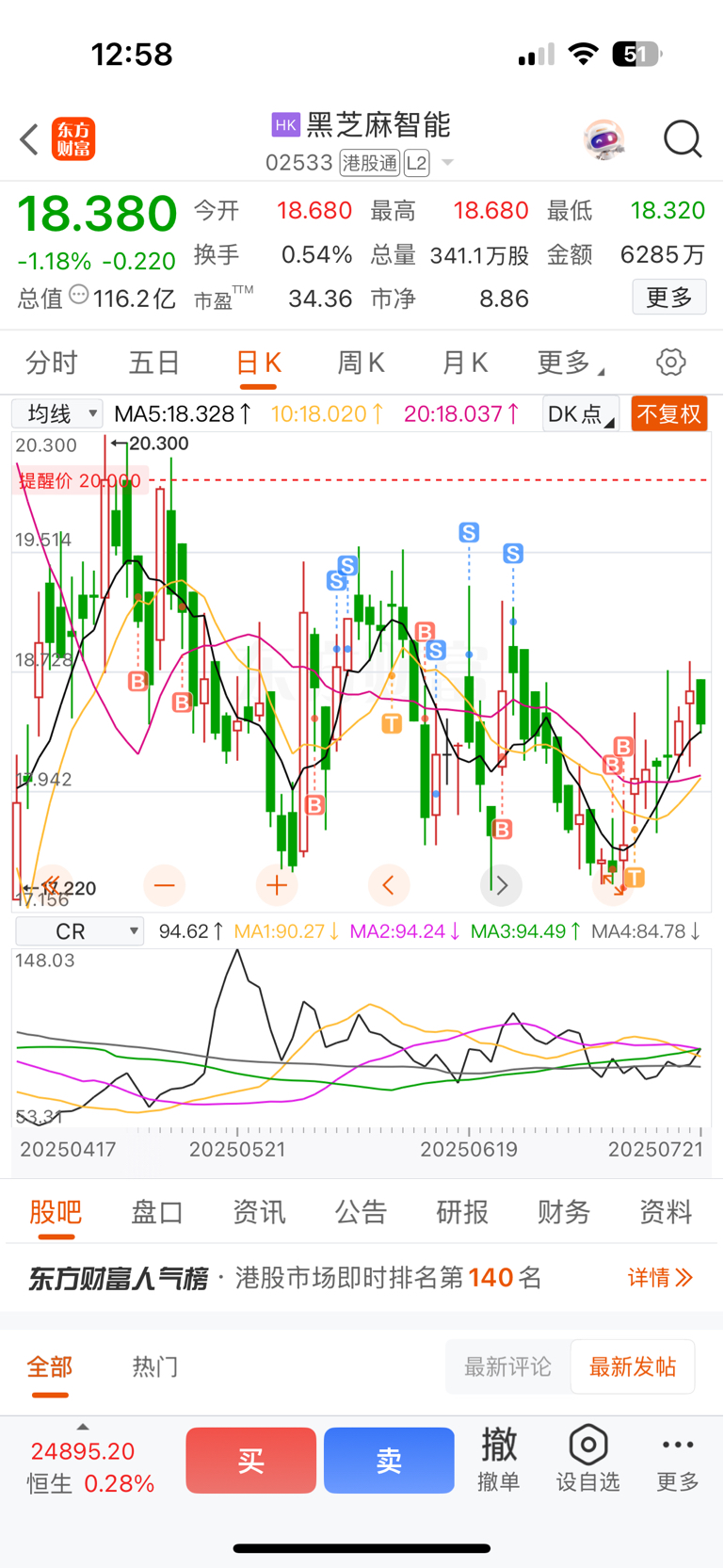
Task: Open the bottom 更多 three-dots icon
Action: [x=678, y=1459]
